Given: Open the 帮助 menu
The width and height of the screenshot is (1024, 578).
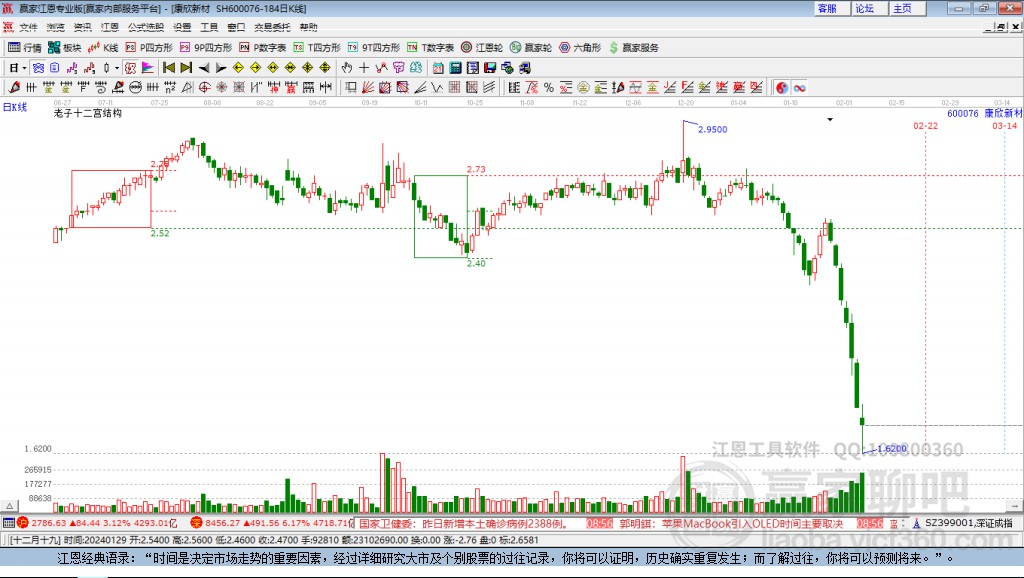Looking at the screenshot, I should 308,27.
